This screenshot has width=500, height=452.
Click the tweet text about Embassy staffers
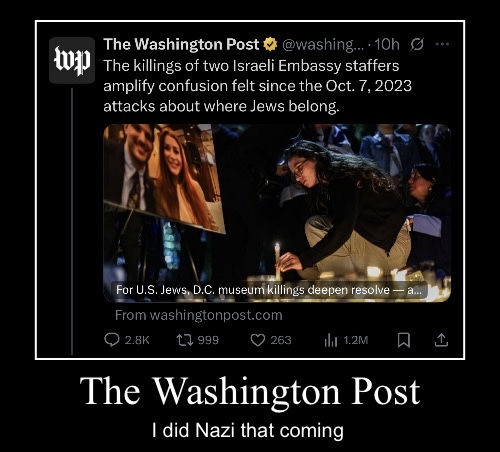257,86
